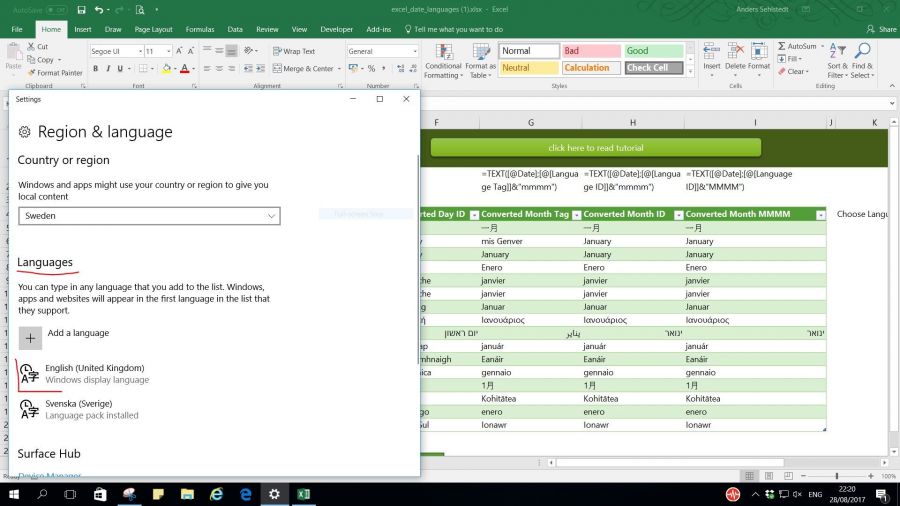Click the Percent Style icon
This screenshot has height=506, width=900.
click(371, 68)
